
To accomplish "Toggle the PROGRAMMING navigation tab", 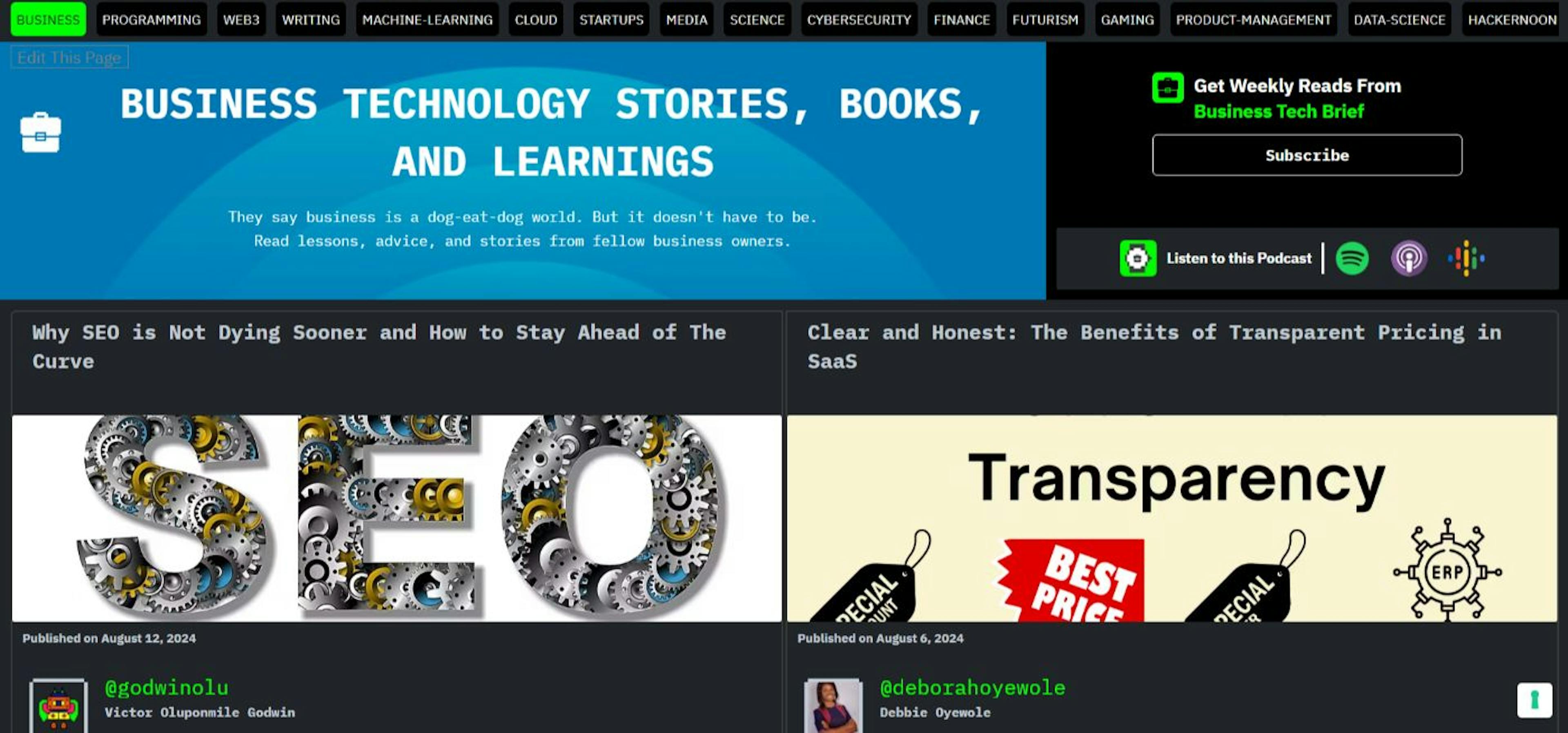I will click(152, 19).
